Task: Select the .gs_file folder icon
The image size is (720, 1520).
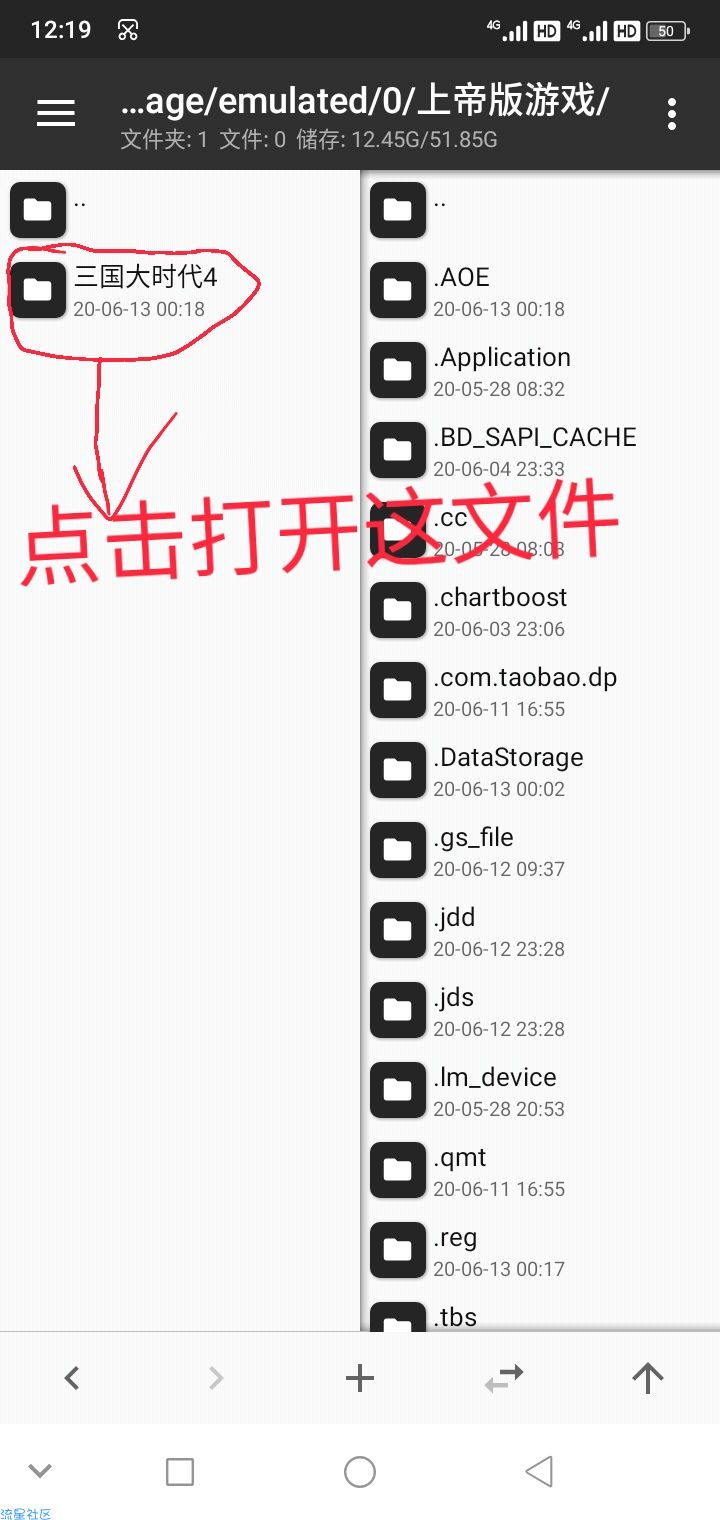Action: pyautogui.click(x=398, y=850)
